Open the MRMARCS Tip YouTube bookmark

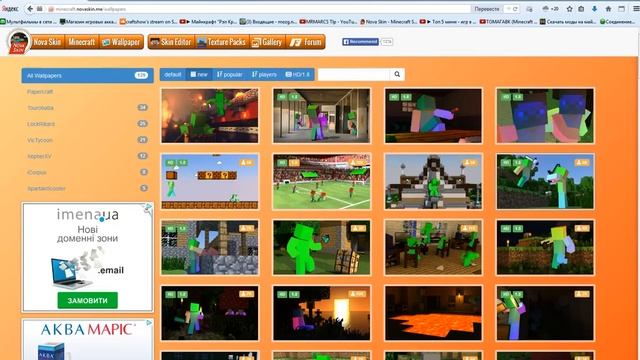pos(328,22)
